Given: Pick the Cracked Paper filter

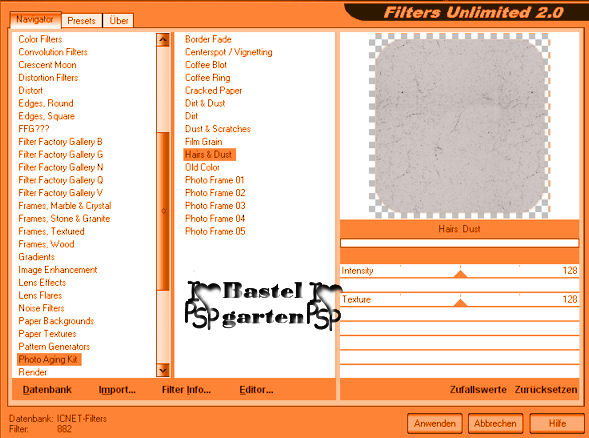Looking at the screenshot, I should pyautogui.click(x=213, y=91).
